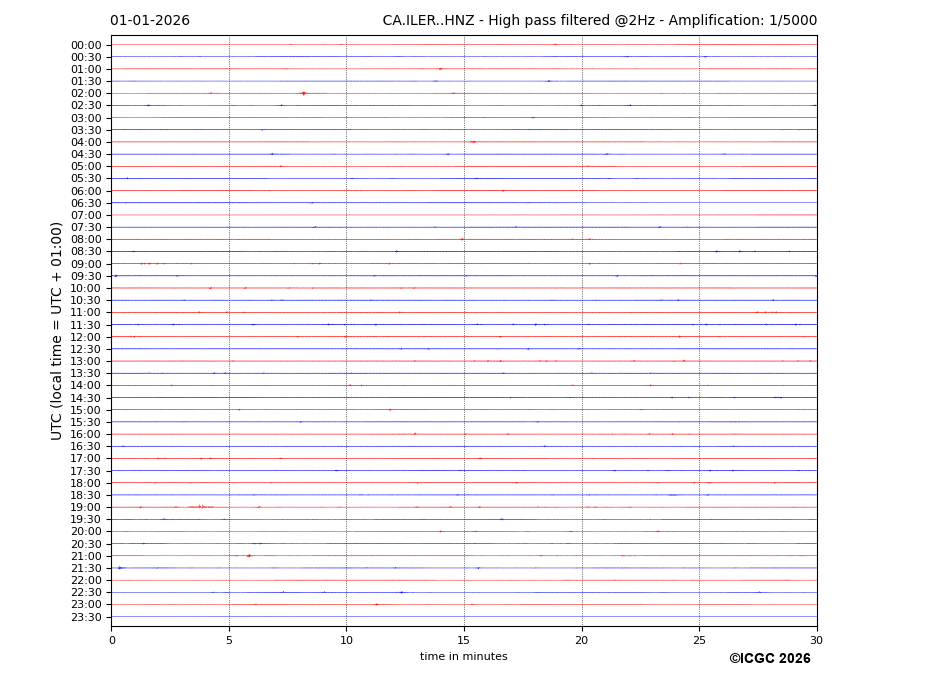The height and width of the screenshot is (696, 927).
Task: Select the 12:00 trace row label
Action: [x=86, y=337]
